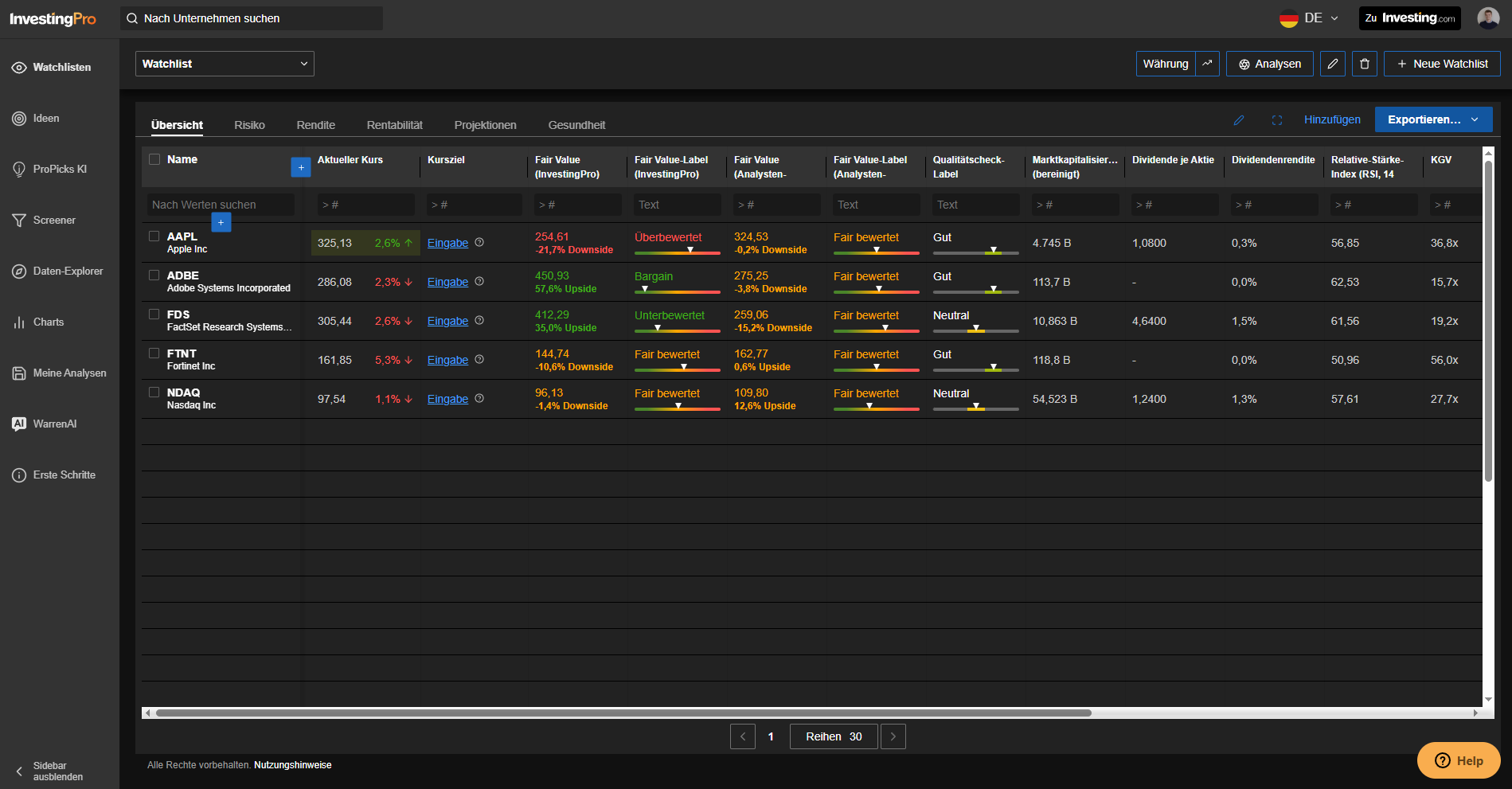Toggle fullscreen table icon
This screenshot has height=789, width=1512.
pos(1277,120)
